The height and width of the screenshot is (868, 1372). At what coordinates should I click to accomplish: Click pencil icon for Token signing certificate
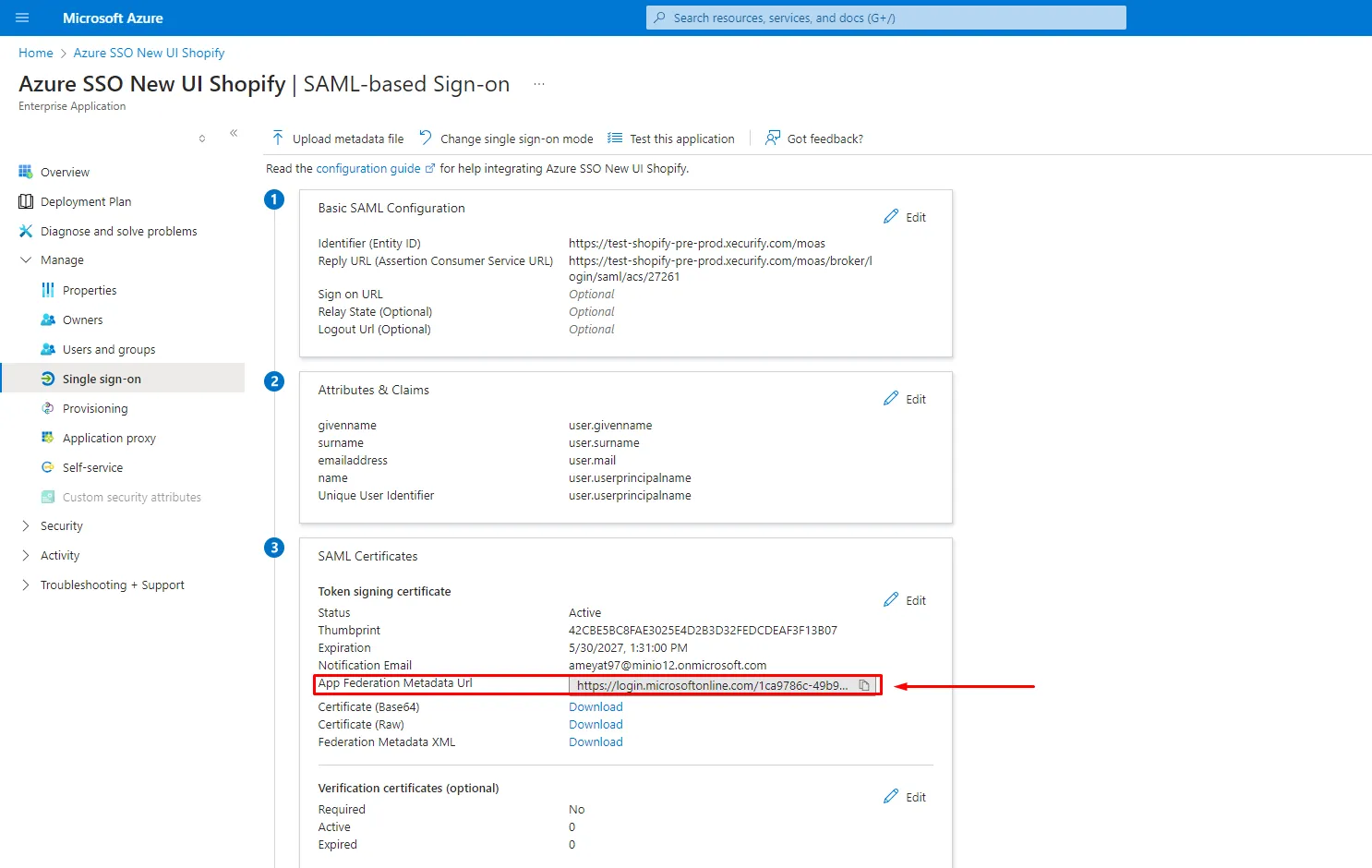point(891,599)
